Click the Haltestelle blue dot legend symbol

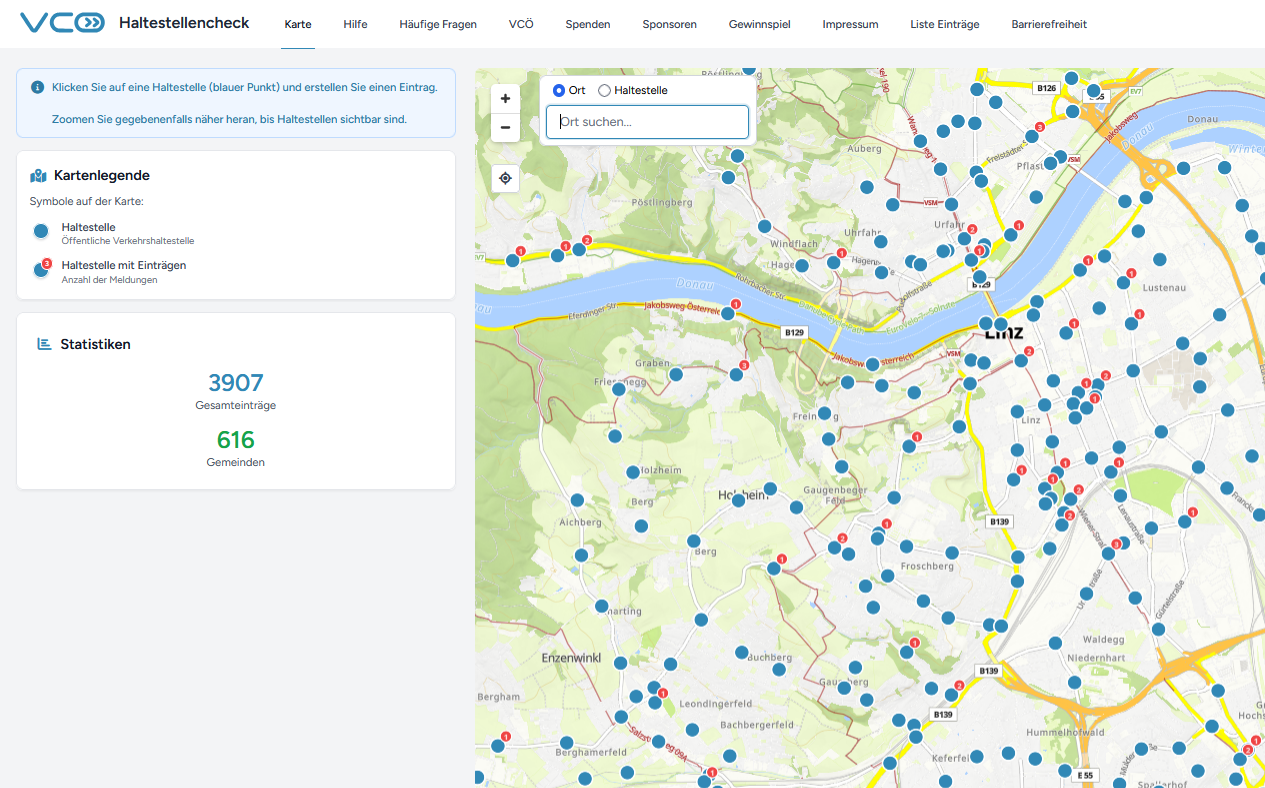[x=41, y=231]
